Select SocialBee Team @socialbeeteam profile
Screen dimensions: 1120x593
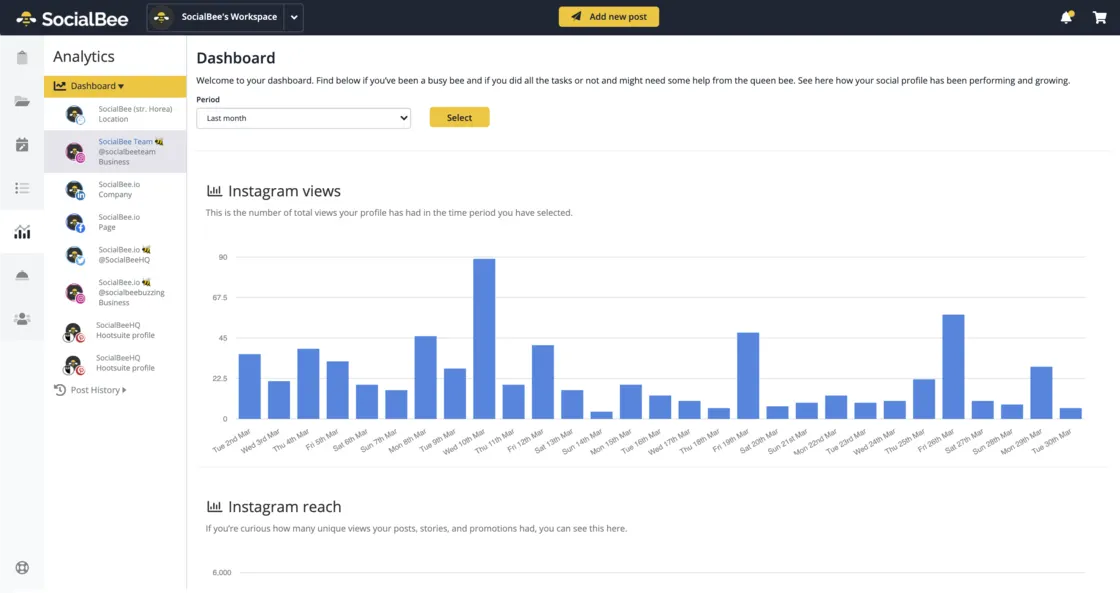(115, 151)
